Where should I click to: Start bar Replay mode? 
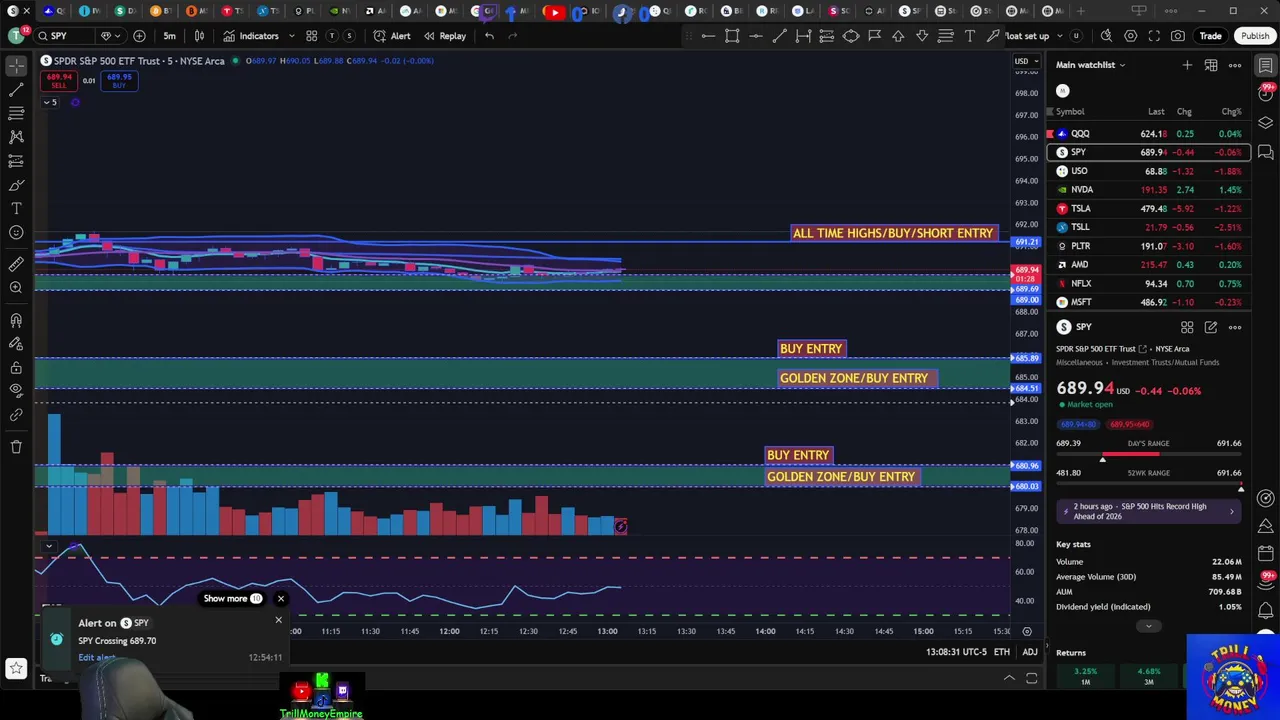(444, 36)
